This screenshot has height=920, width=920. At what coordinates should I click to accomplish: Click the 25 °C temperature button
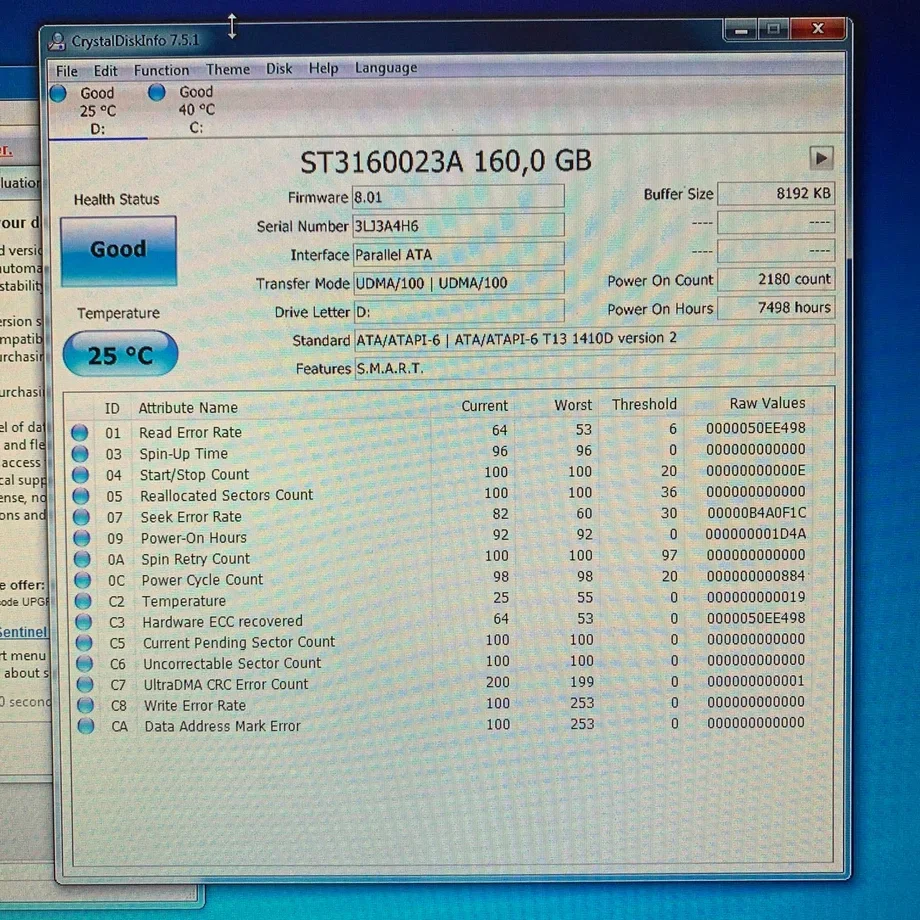[x=120, y=354]
